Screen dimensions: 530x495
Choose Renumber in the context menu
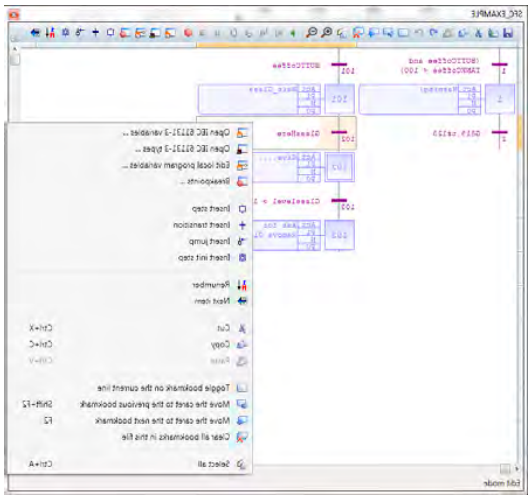point(130,285)
